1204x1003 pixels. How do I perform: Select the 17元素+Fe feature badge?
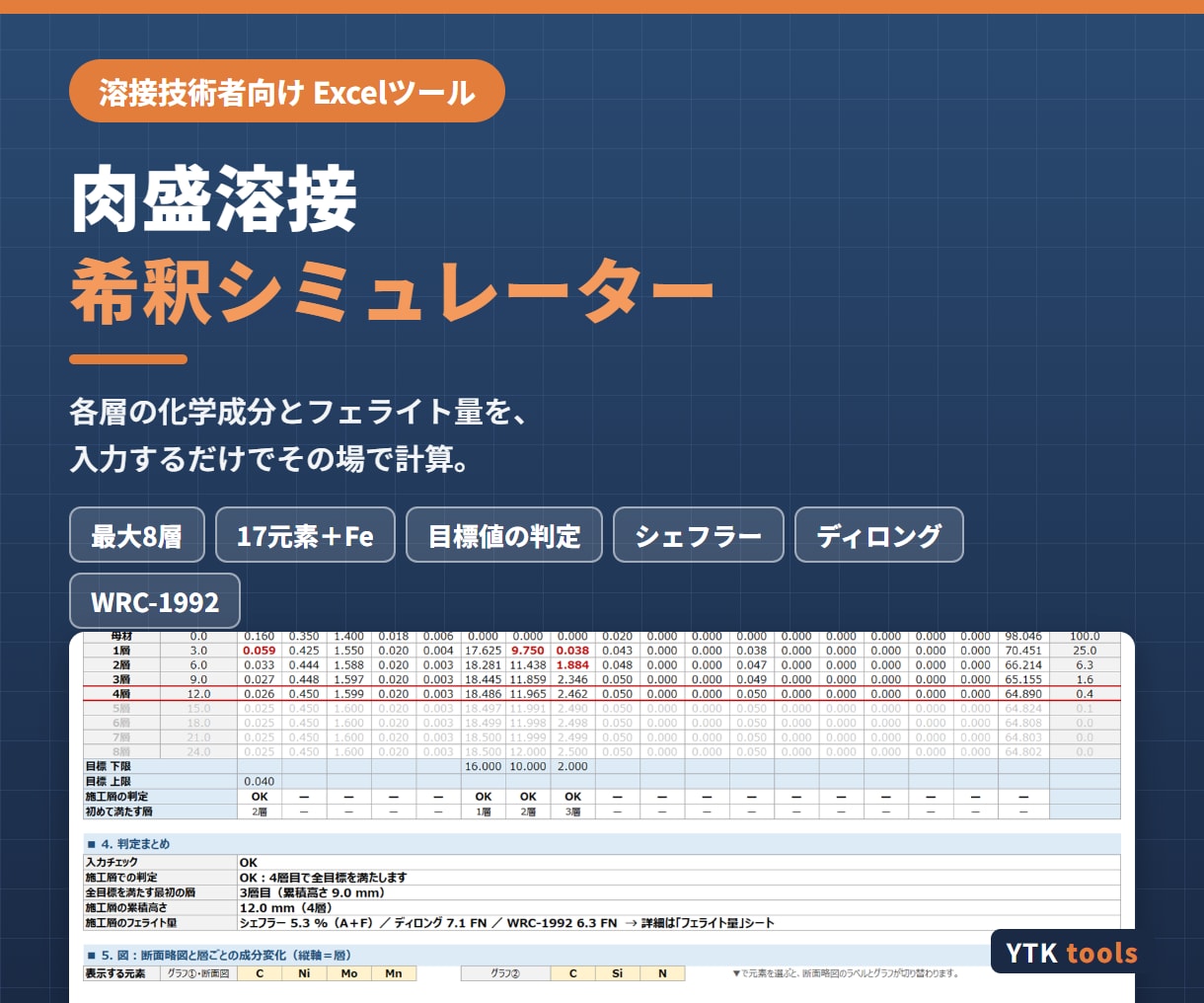305,535
